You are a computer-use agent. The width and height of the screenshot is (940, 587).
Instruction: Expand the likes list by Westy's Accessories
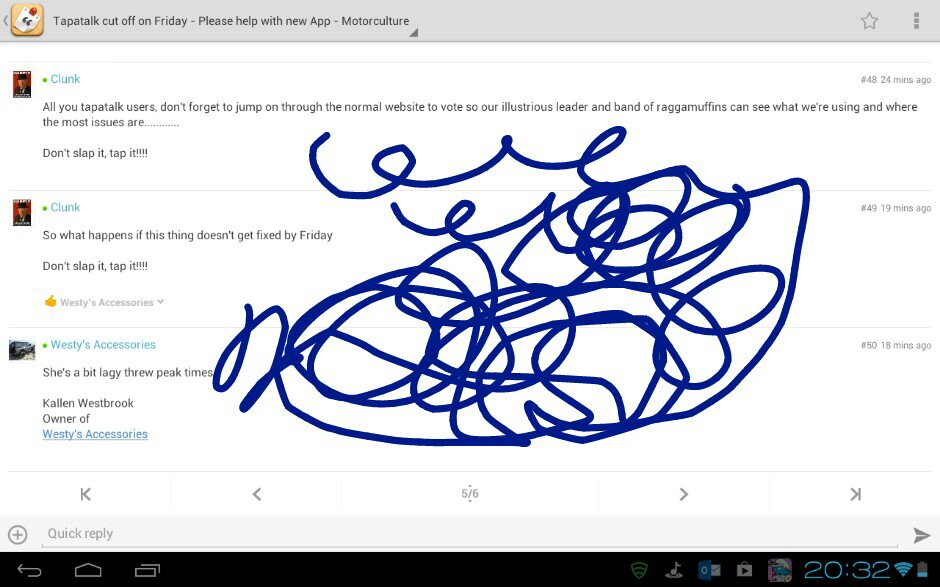point(112,302)
